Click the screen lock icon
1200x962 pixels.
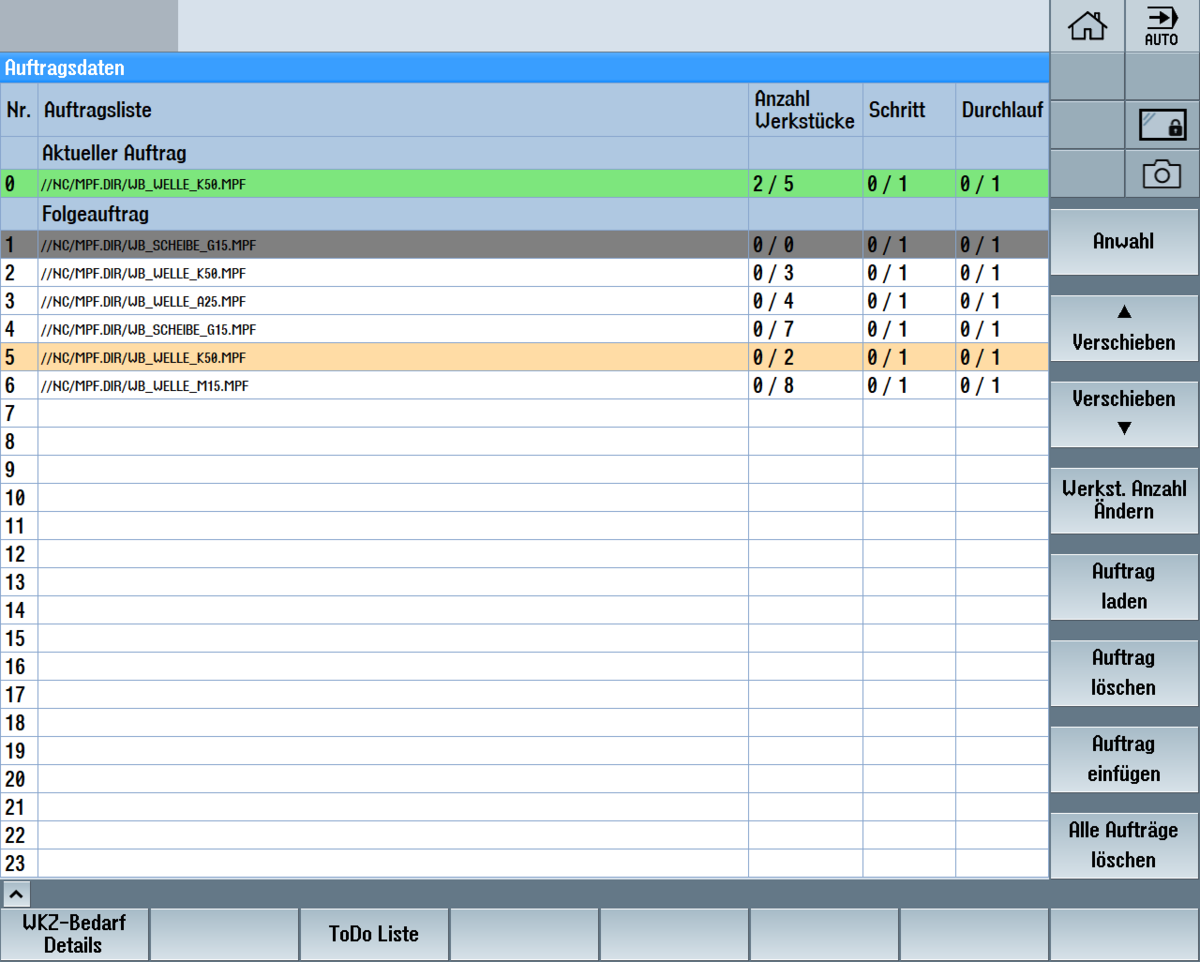point(1161,125)
